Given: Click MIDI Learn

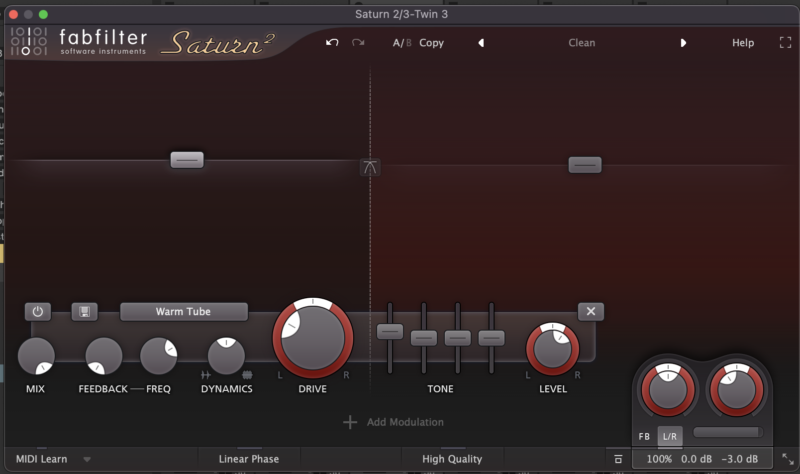Looking at the screenshot, I should point(41,459).
